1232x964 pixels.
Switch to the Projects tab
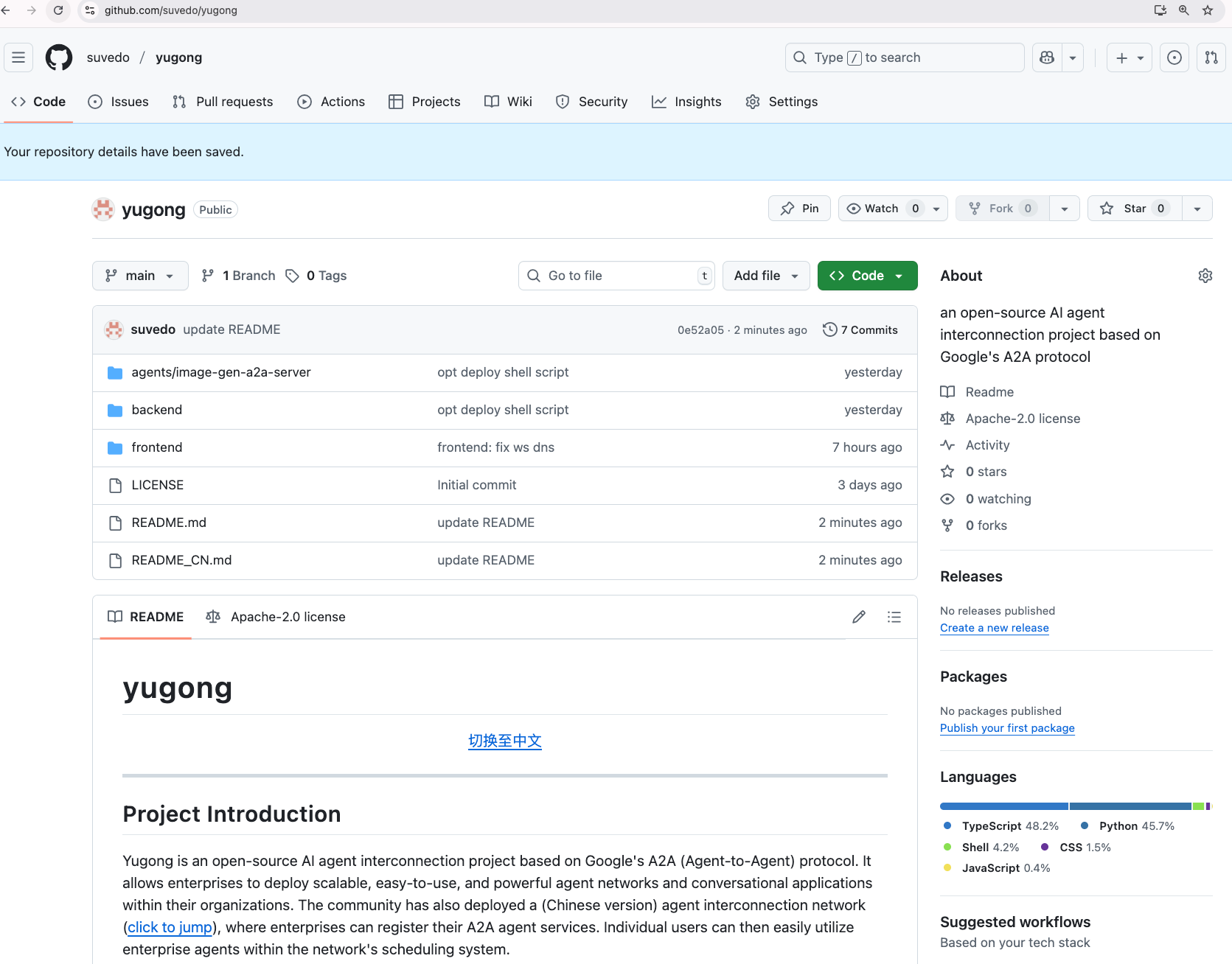tap(425, 102)
